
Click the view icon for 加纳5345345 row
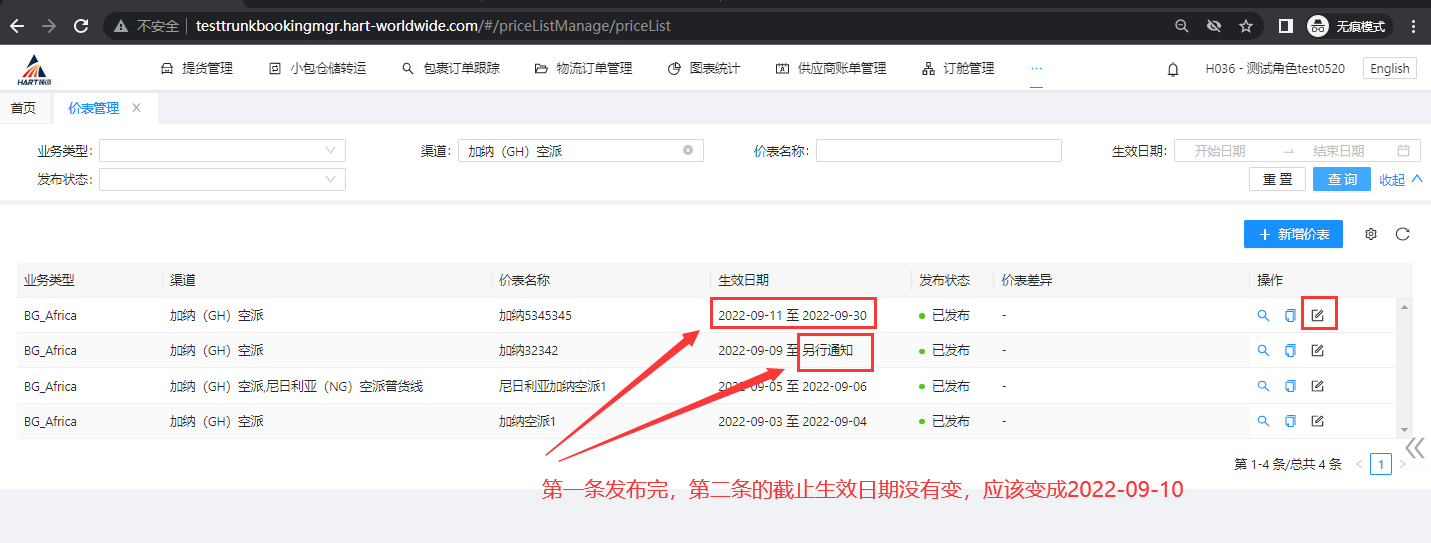pos(1263,316)
